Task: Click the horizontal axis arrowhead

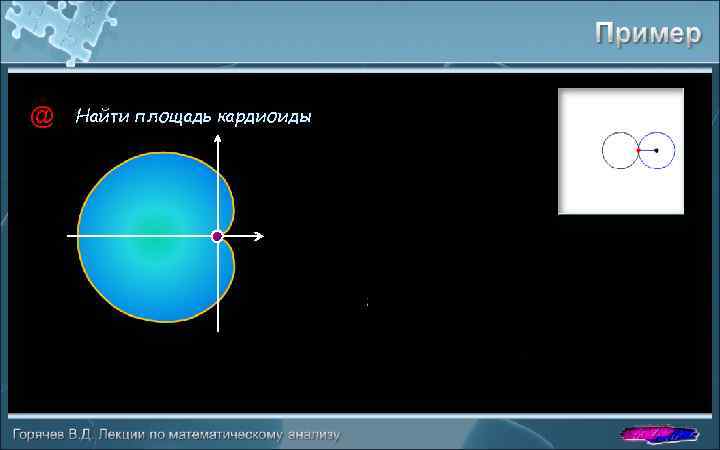Action: (x=259, y=236)
